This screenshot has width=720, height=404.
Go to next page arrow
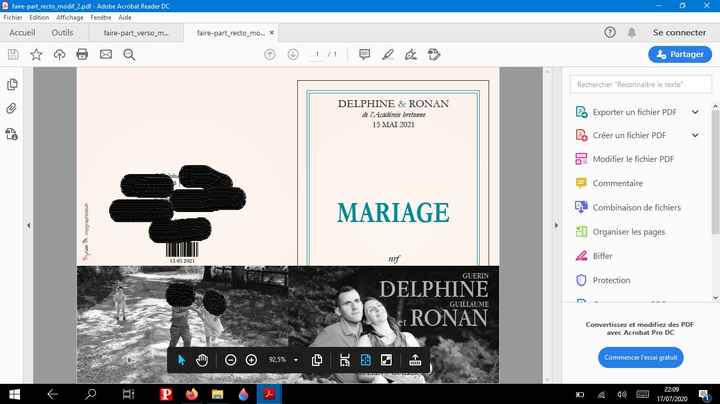click(293, 55)
